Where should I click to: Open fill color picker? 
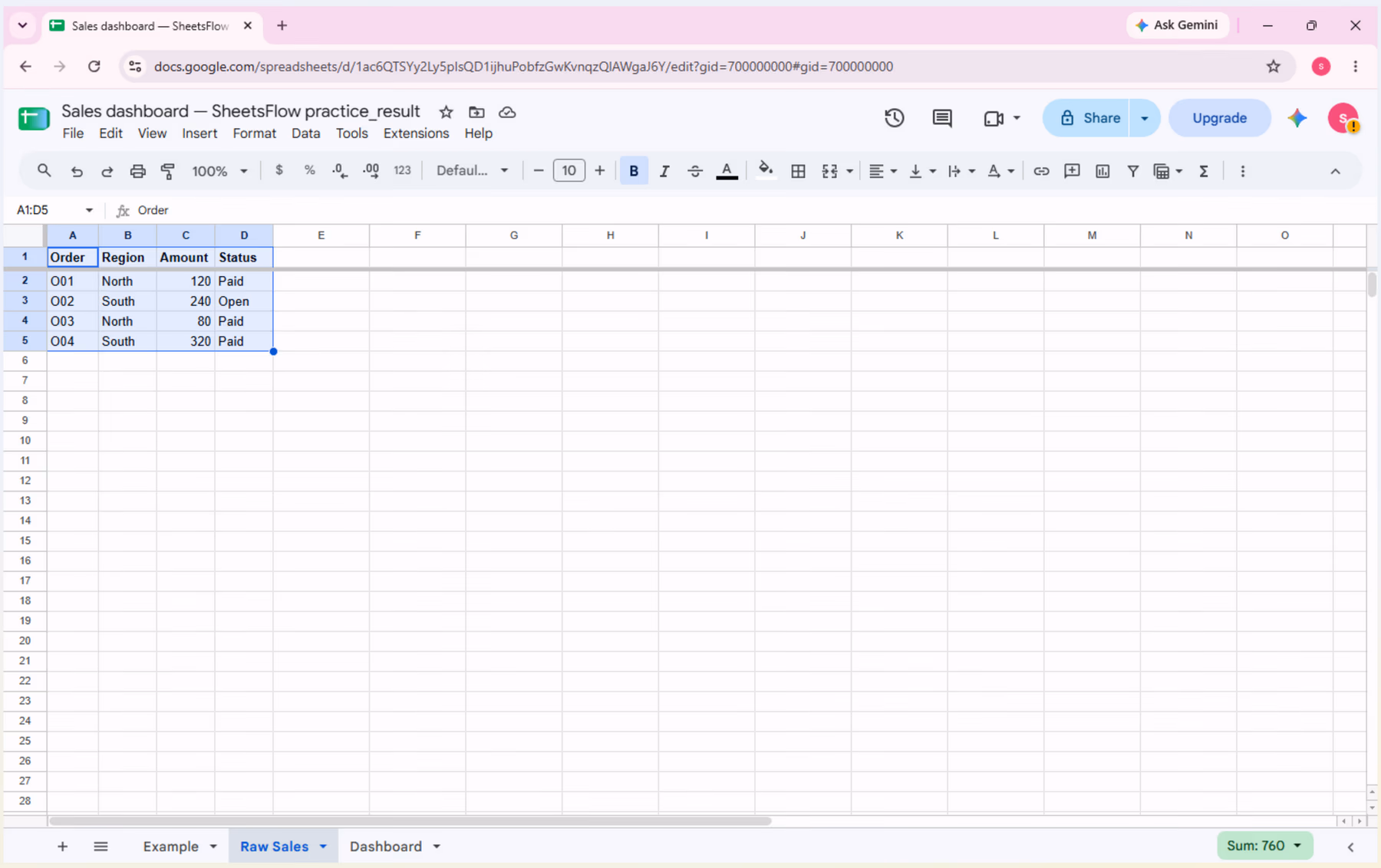(765, 171)
